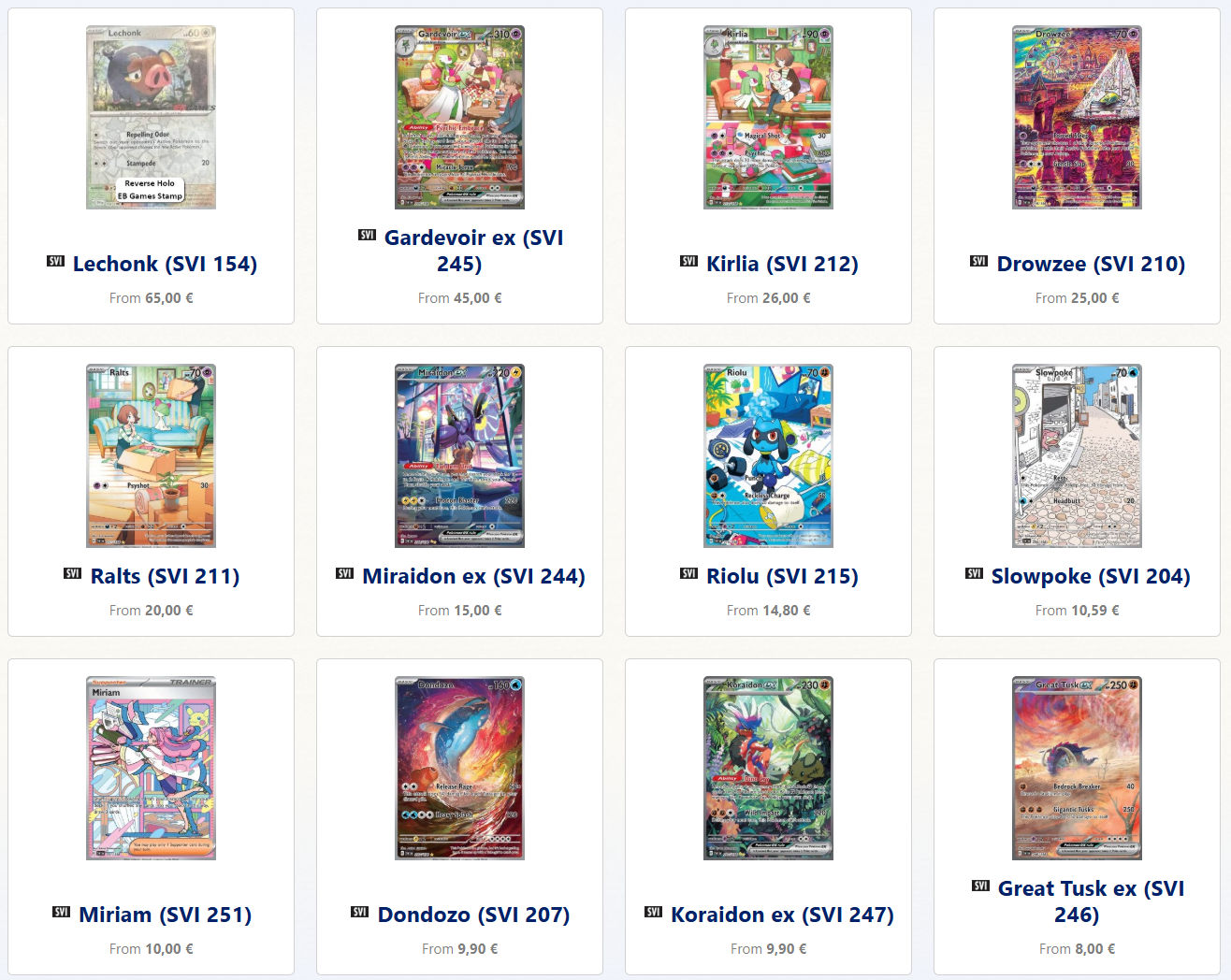Viewport: 1231px width, 980px height.
Task: Open the Miriam trainer card image
Action: coord(151,768)
